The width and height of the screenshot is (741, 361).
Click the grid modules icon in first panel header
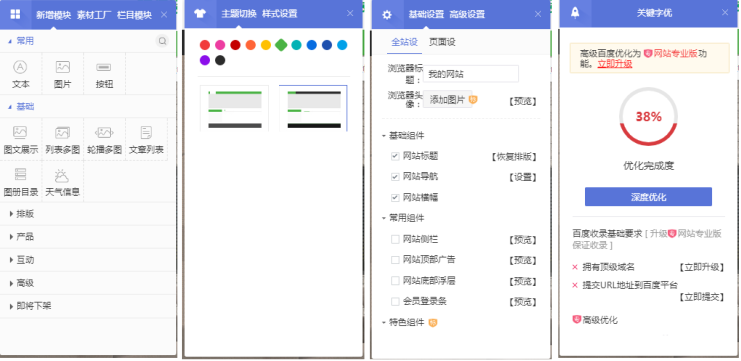(x=15, y=14)
